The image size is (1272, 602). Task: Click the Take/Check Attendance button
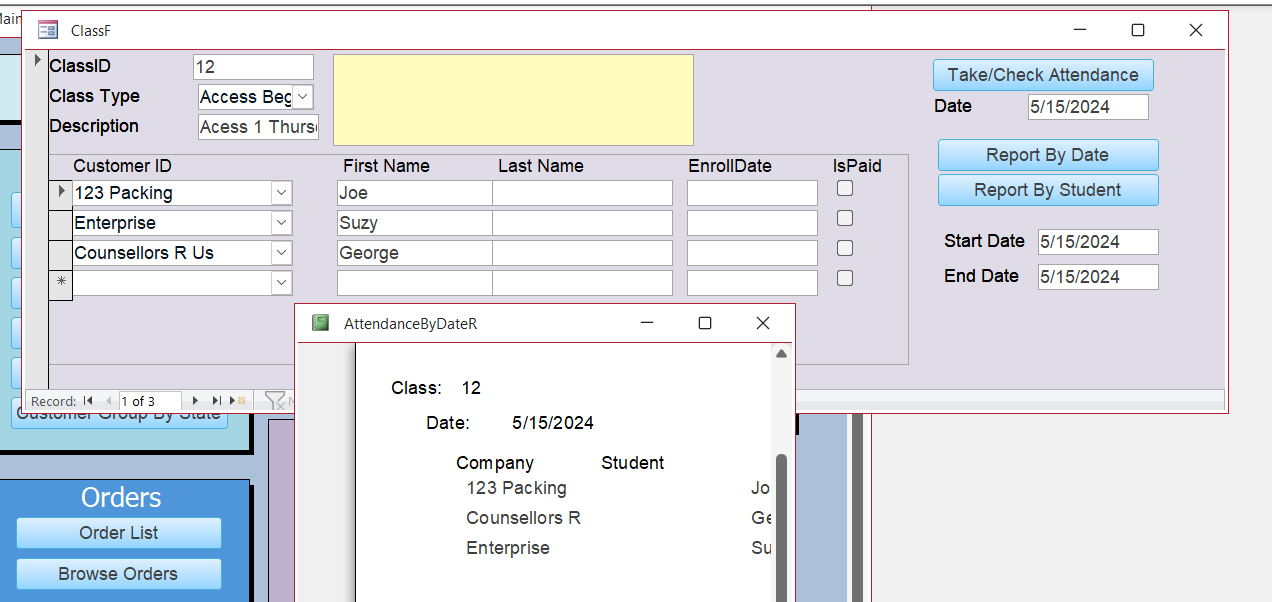1043,75
